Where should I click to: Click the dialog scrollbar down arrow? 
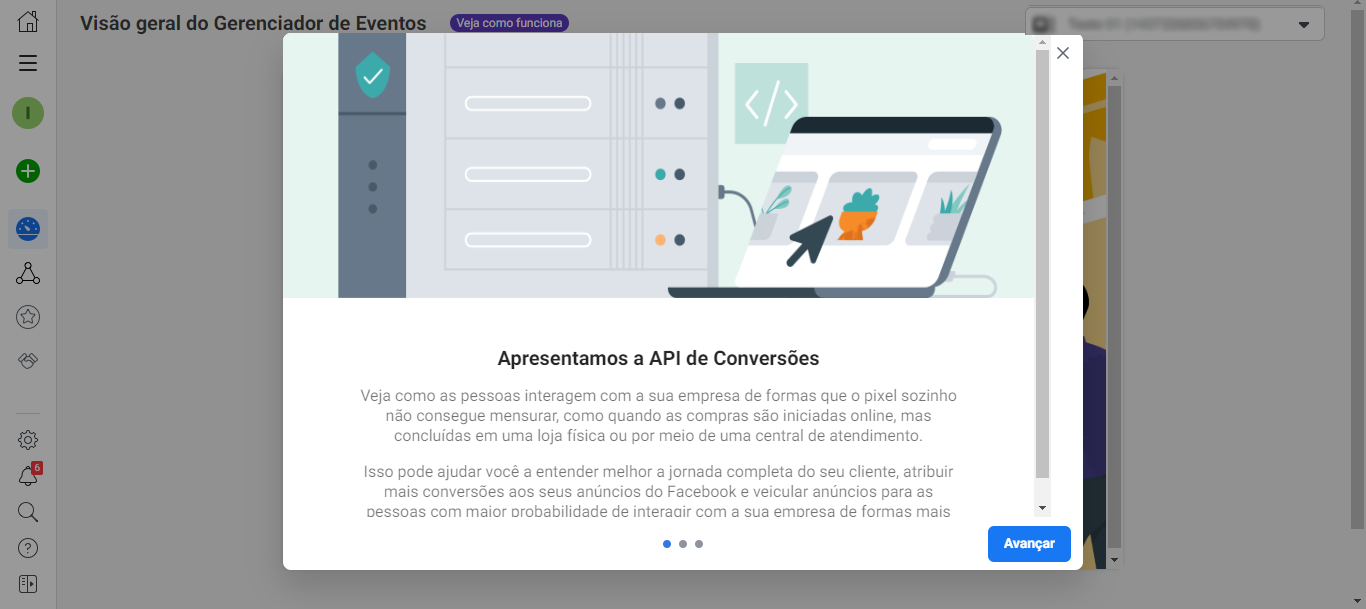tap(1043, 508)
